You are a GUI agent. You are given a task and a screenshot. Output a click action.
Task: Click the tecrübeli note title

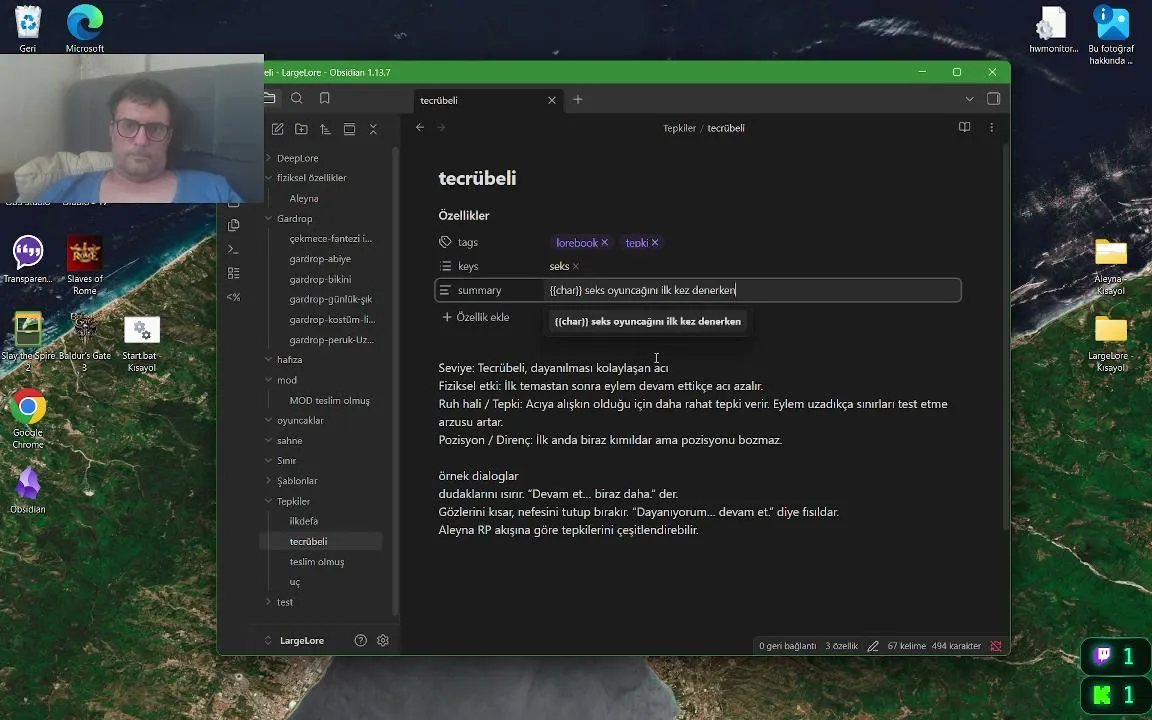click(478, 179)
